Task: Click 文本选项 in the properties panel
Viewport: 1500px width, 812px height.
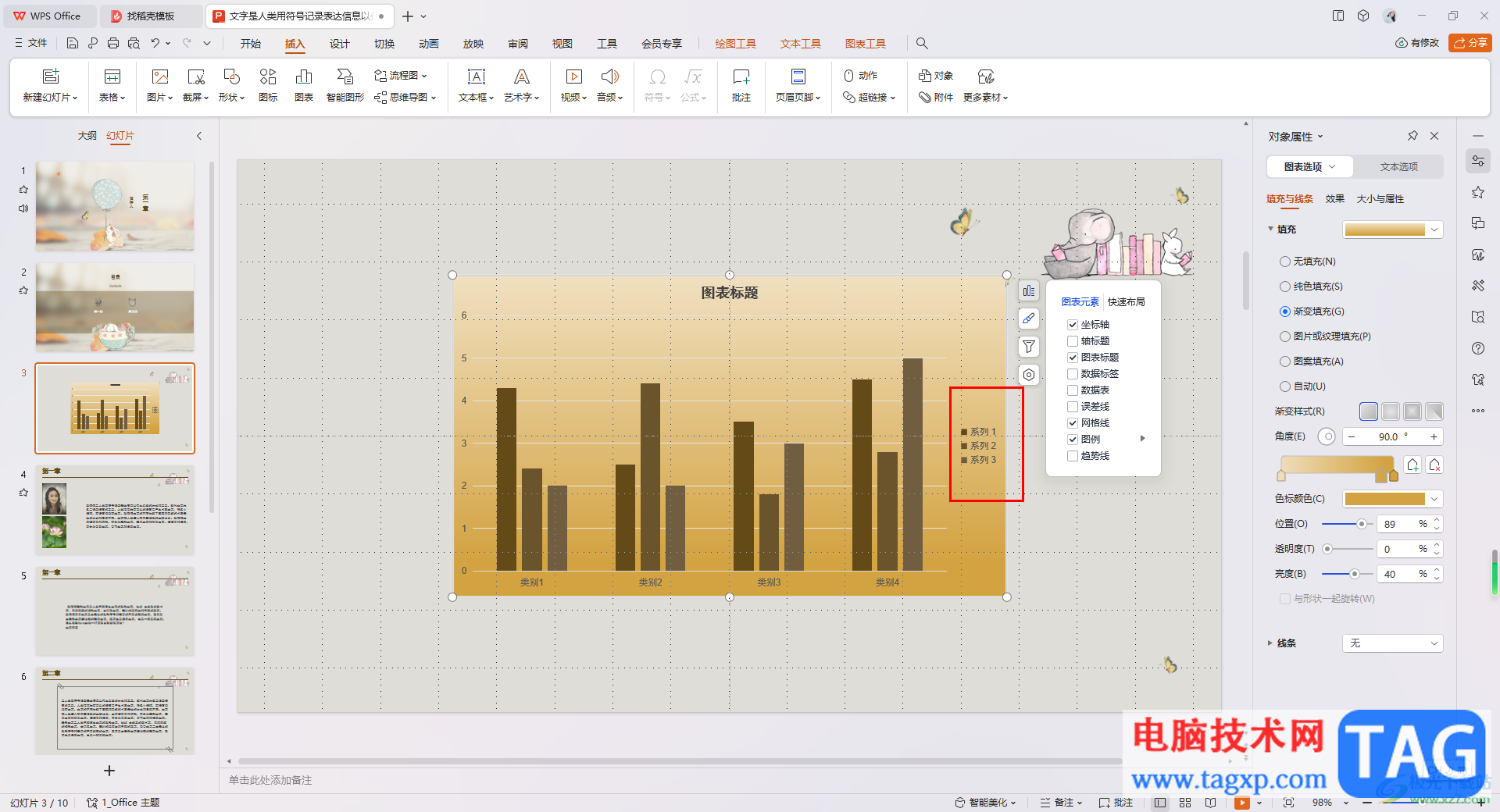Action: tap(1398, 166)
